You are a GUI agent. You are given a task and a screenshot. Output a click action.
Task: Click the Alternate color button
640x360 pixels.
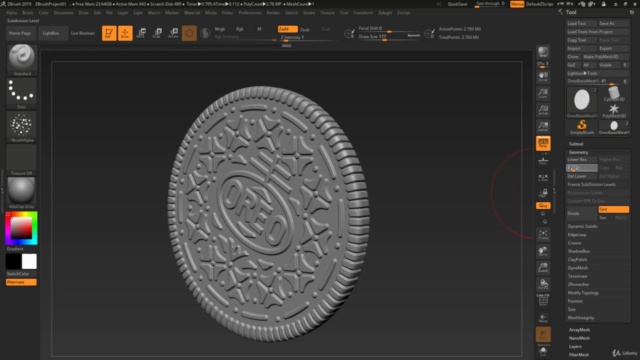pos(21,282)
